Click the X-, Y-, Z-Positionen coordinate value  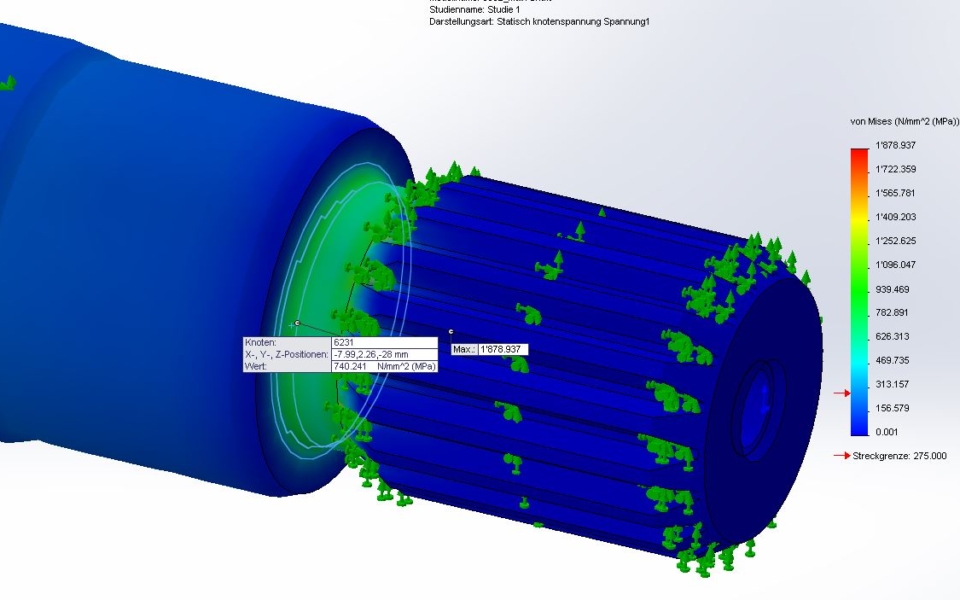383,355
